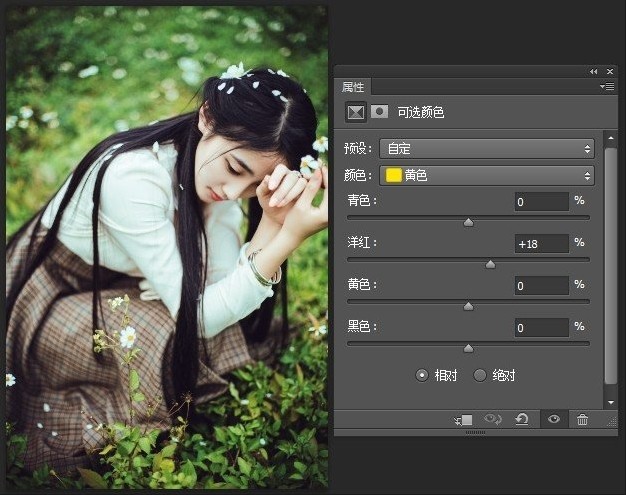Click the 洋红 label

(362, 242)
